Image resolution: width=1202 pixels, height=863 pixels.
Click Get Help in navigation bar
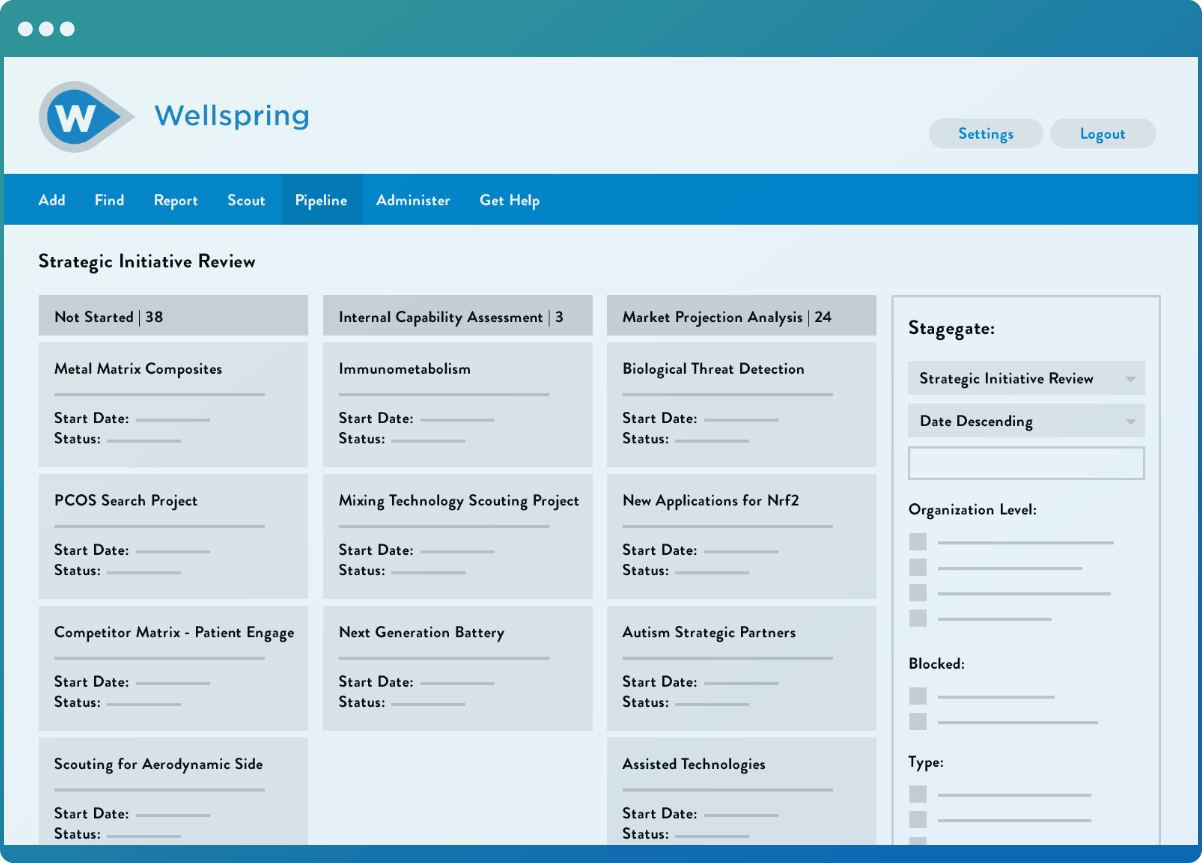coord(509,200)
